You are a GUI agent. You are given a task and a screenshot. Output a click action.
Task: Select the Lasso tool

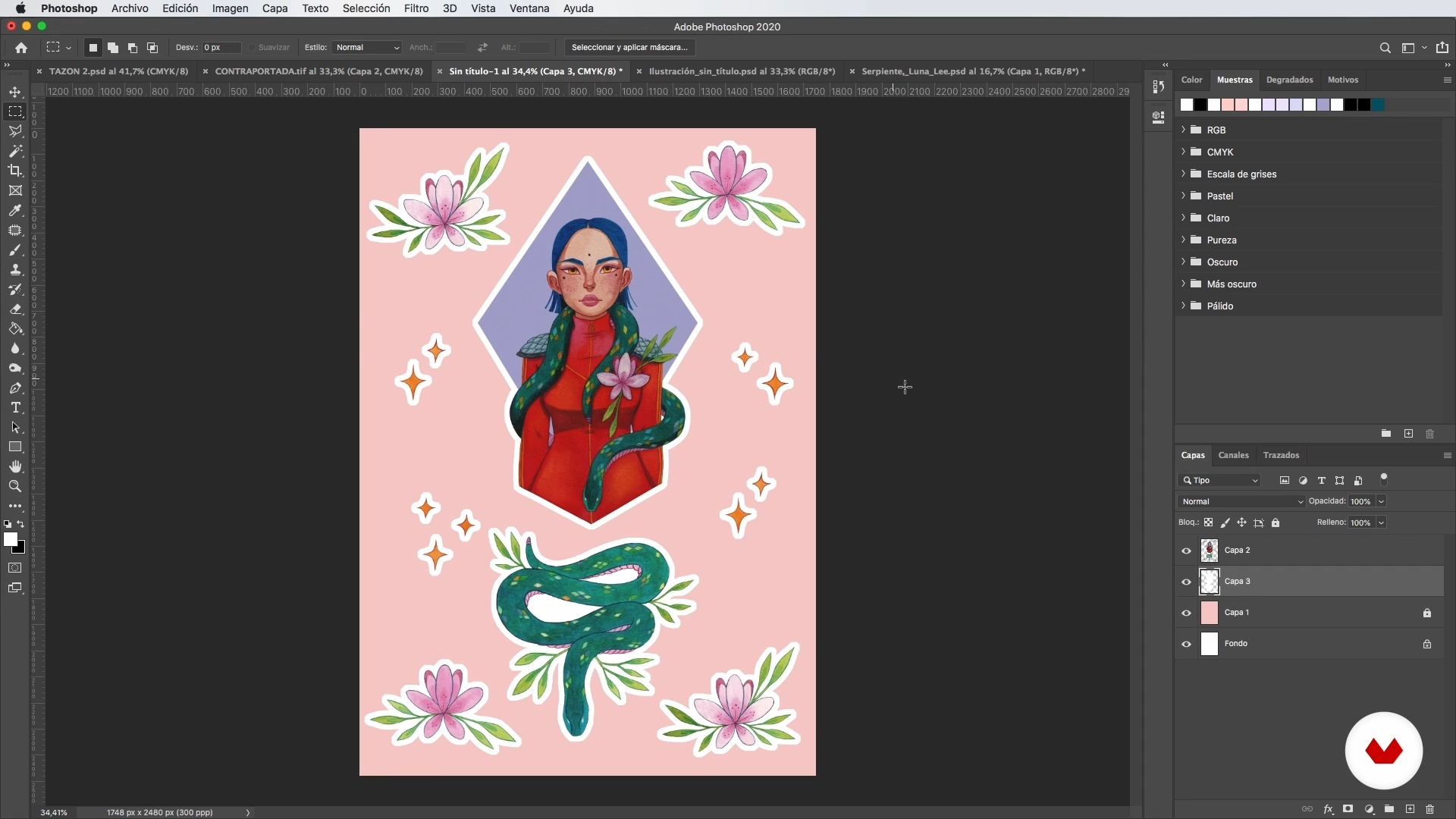click(x=15, y=131)
